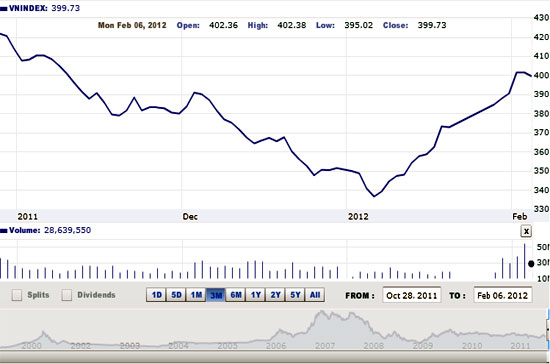Click the Feb axis label
The image size is (550, 364).
point(520,217)
